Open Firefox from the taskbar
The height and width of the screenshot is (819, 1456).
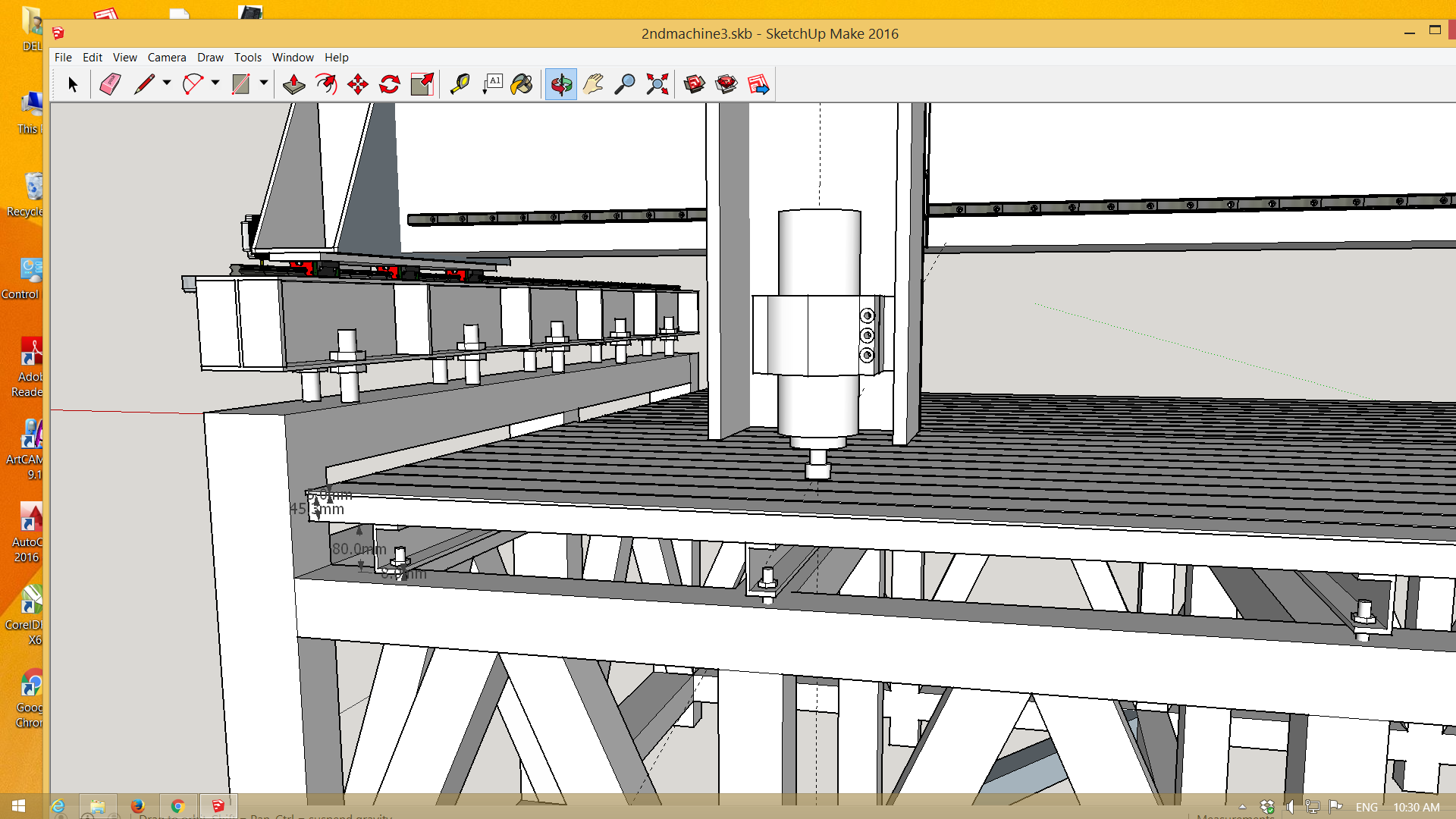(137, 806)
